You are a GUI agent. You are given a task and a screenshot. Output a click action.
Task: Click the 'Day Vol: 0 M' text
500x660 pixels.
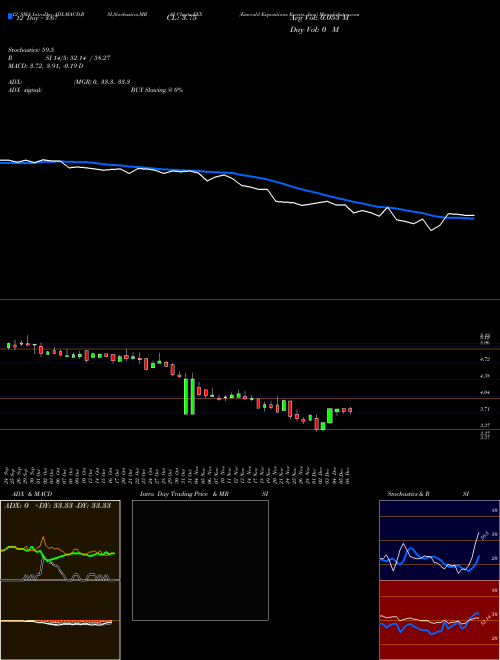click(x=314, y=30)
